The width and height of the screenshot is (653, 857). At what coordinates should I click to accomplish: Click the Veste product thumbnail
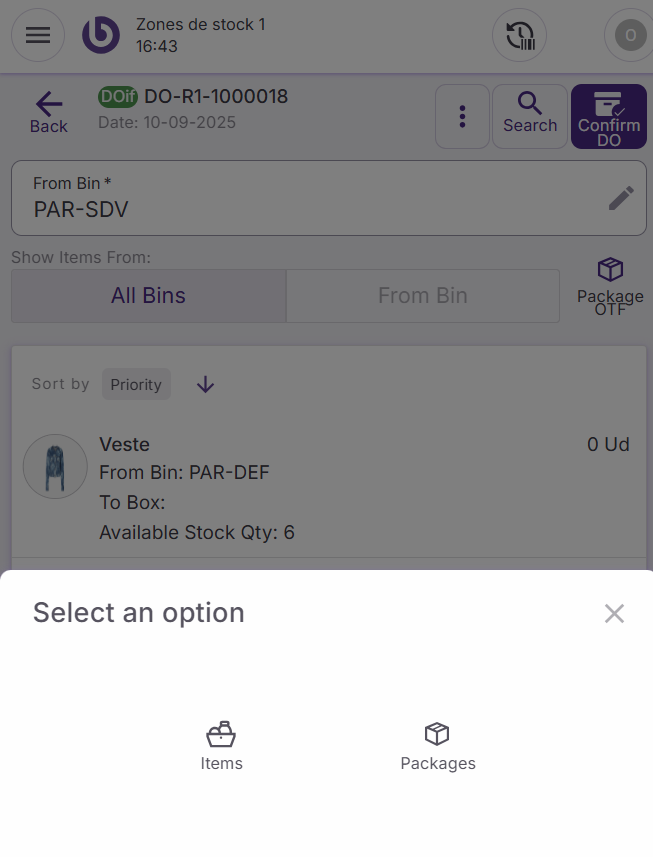[x=55, y=466]
